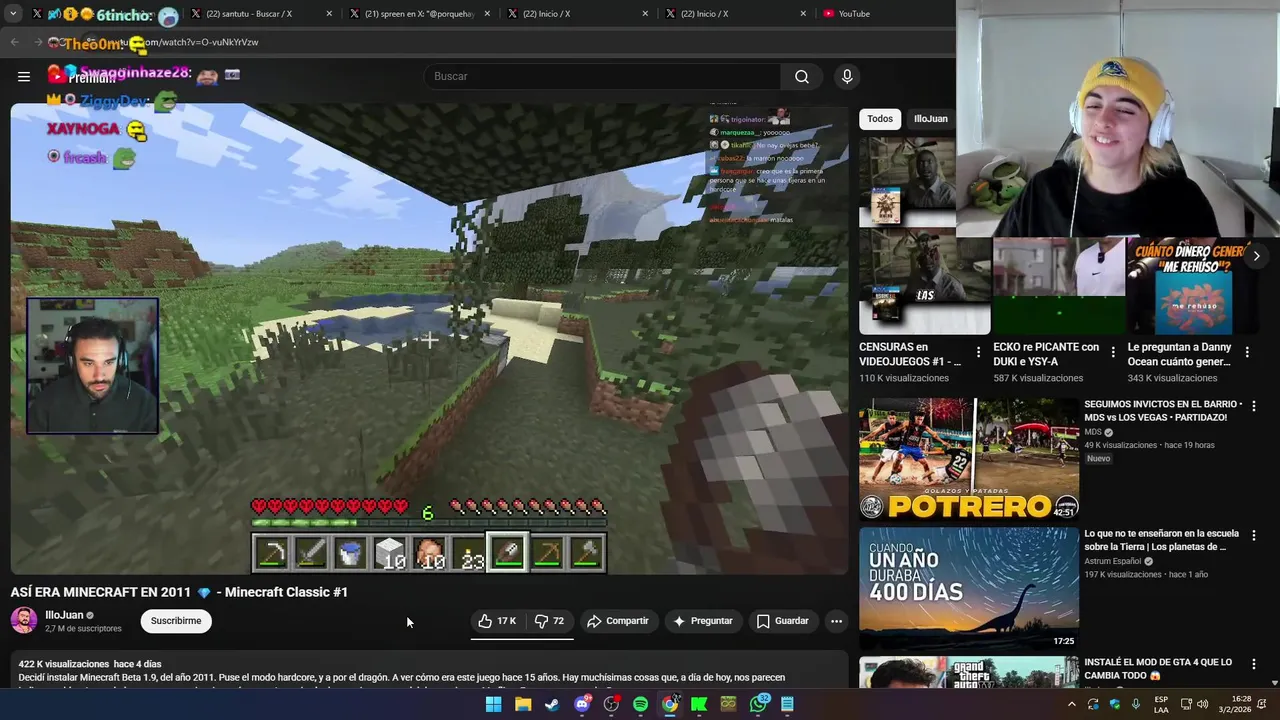Screen dimensions: 1280x720
Task: Expand the video description text
Action: pos(430,672)
